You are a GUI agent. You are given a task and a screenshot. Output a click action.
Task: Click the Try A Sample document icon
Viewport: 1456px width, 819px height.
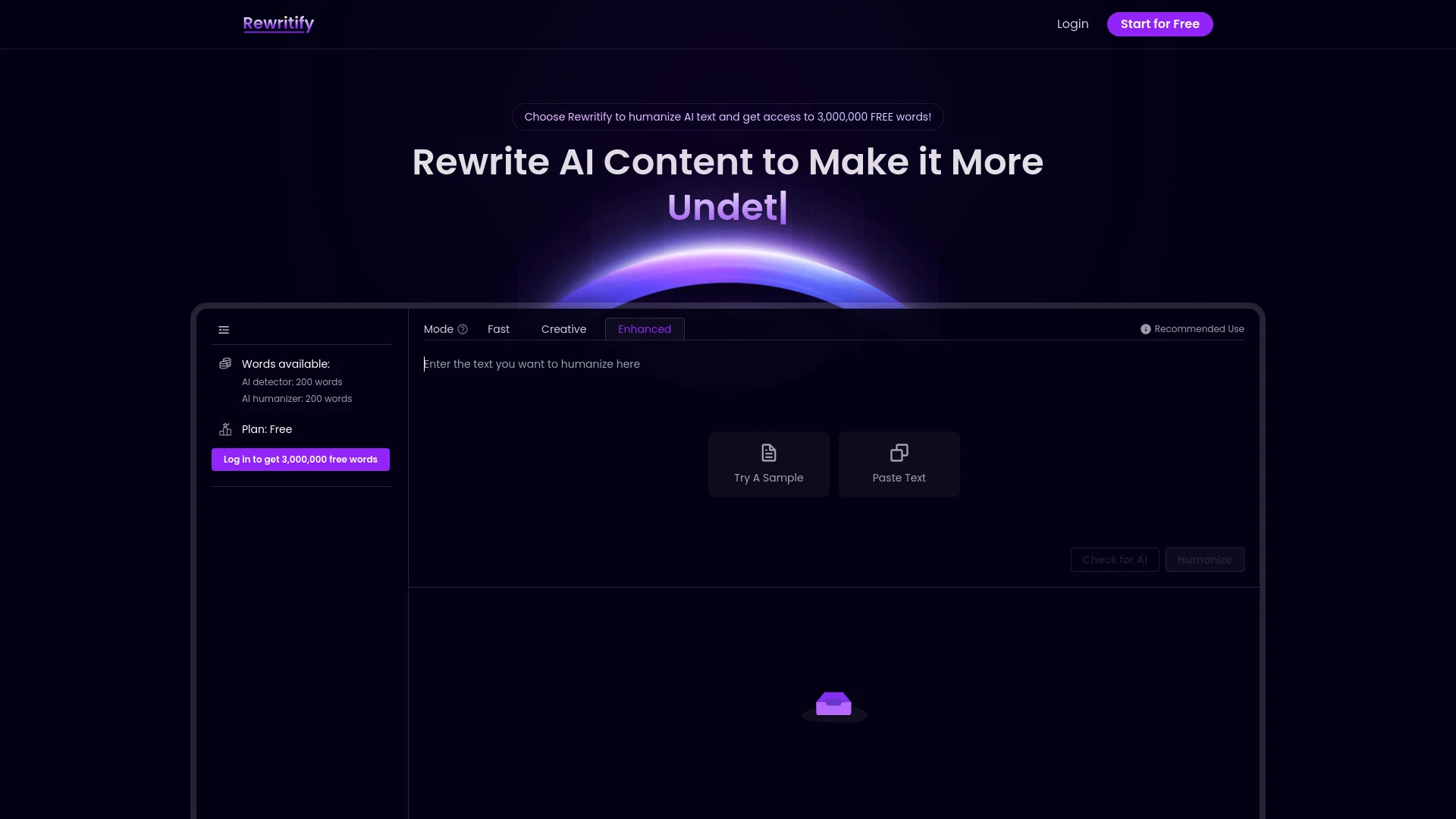pyautogui.click(x=769, y=452)
